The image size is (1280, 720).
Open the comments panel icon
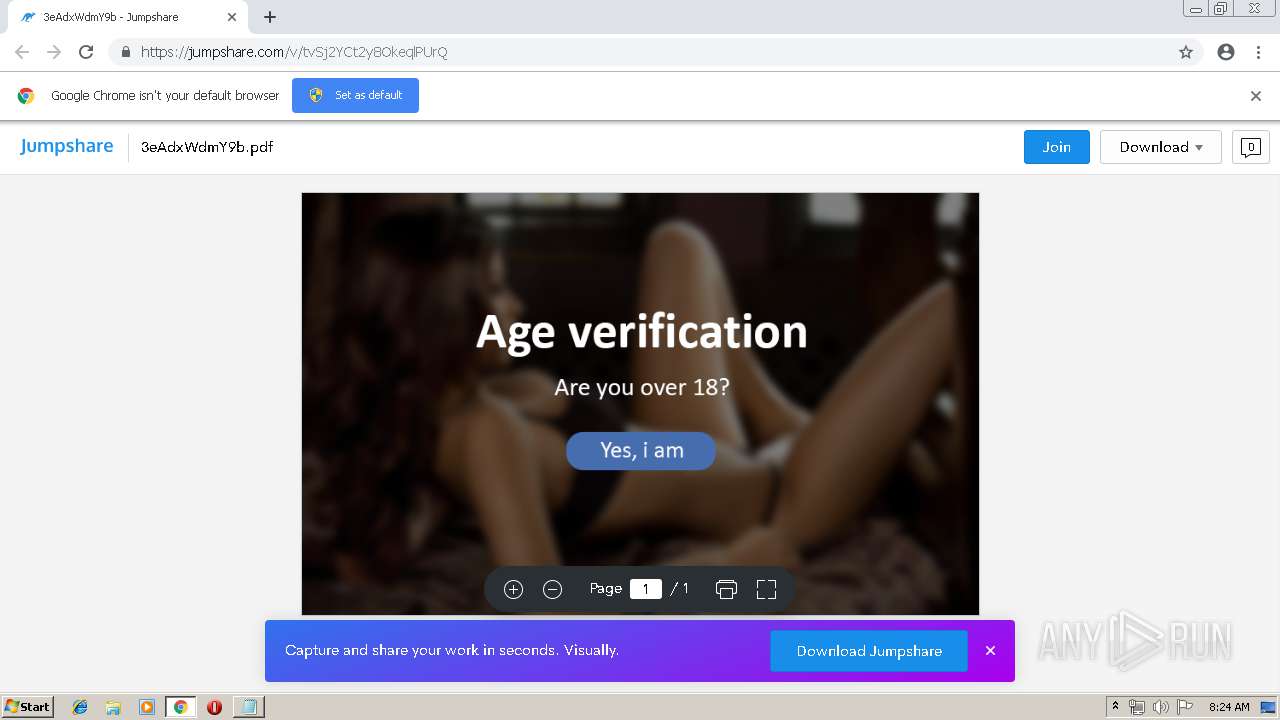(x=1250, y=147)
